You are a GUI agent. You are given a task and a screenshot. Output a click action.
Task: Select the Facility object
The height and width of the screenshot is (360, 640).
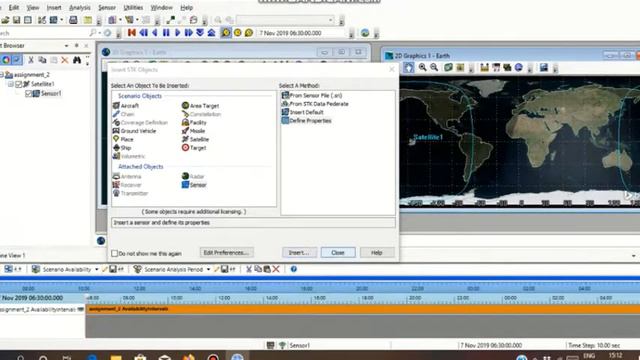click(x=194, y=122)
